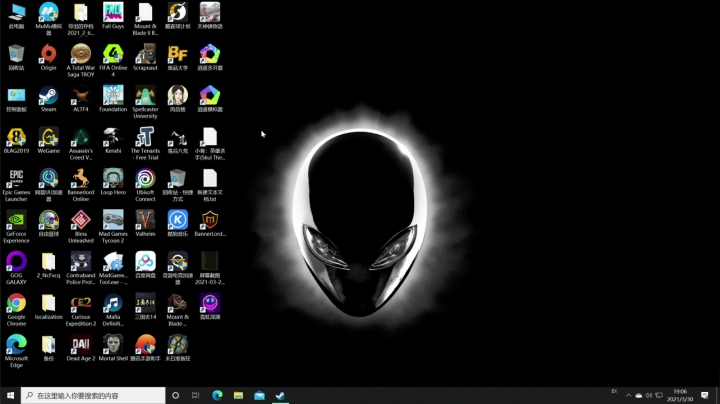Open the Origin desktop shortcut
Viewport: 720px width, 404px height.
point(48,58)
